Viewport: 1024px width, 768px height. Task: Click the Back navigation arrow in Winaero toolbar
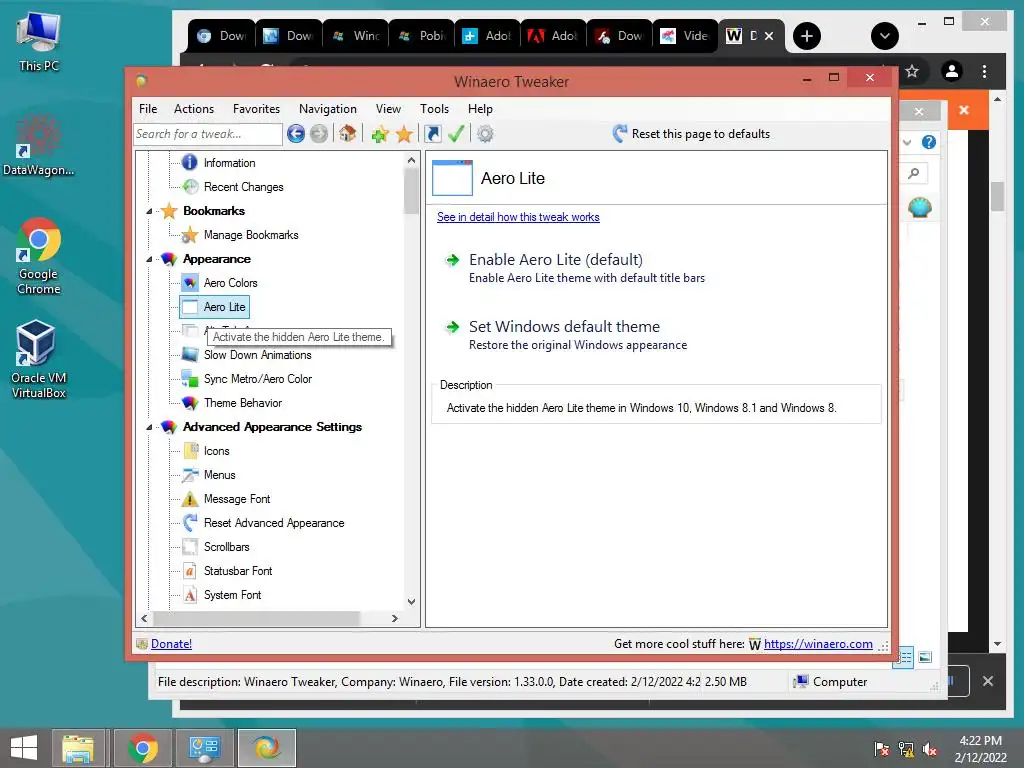[296, 134]
